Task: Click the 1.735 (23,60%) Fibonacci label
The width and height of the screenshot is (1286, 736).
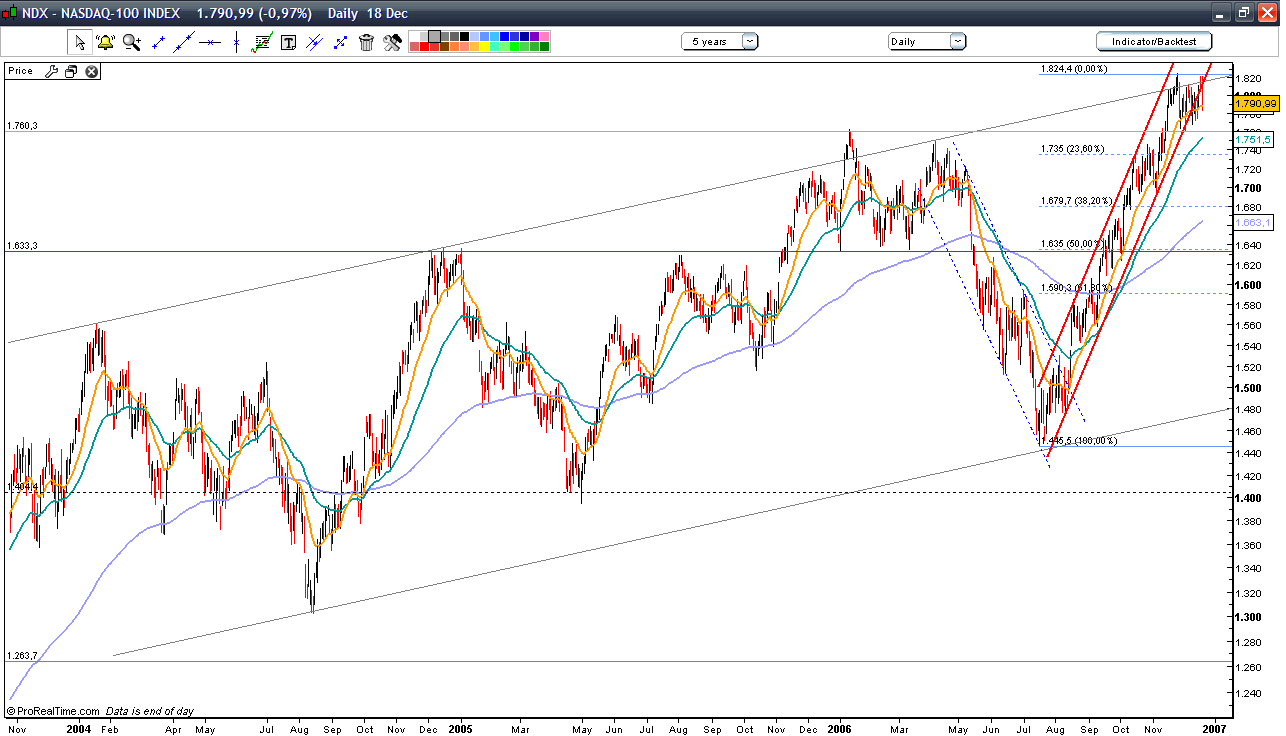Action: pyautogui.click(x=1072, y=149)
